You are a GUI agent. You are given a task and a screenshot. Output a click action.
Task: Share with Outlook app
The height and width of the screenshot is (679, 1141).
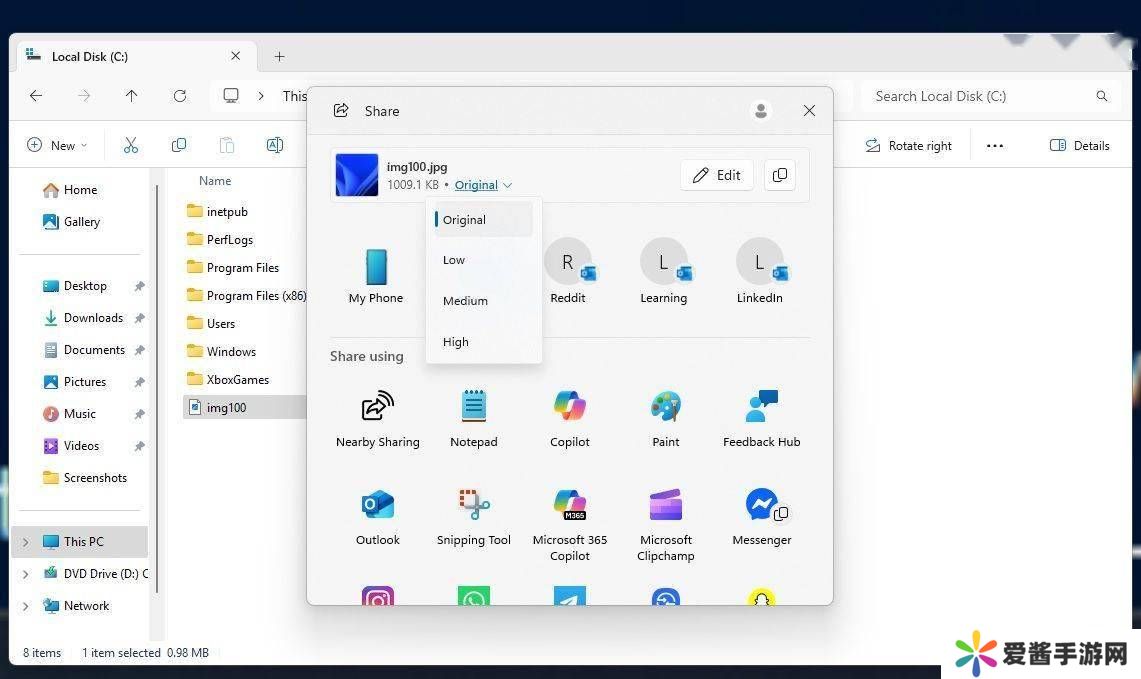click(x=377, y=516)
